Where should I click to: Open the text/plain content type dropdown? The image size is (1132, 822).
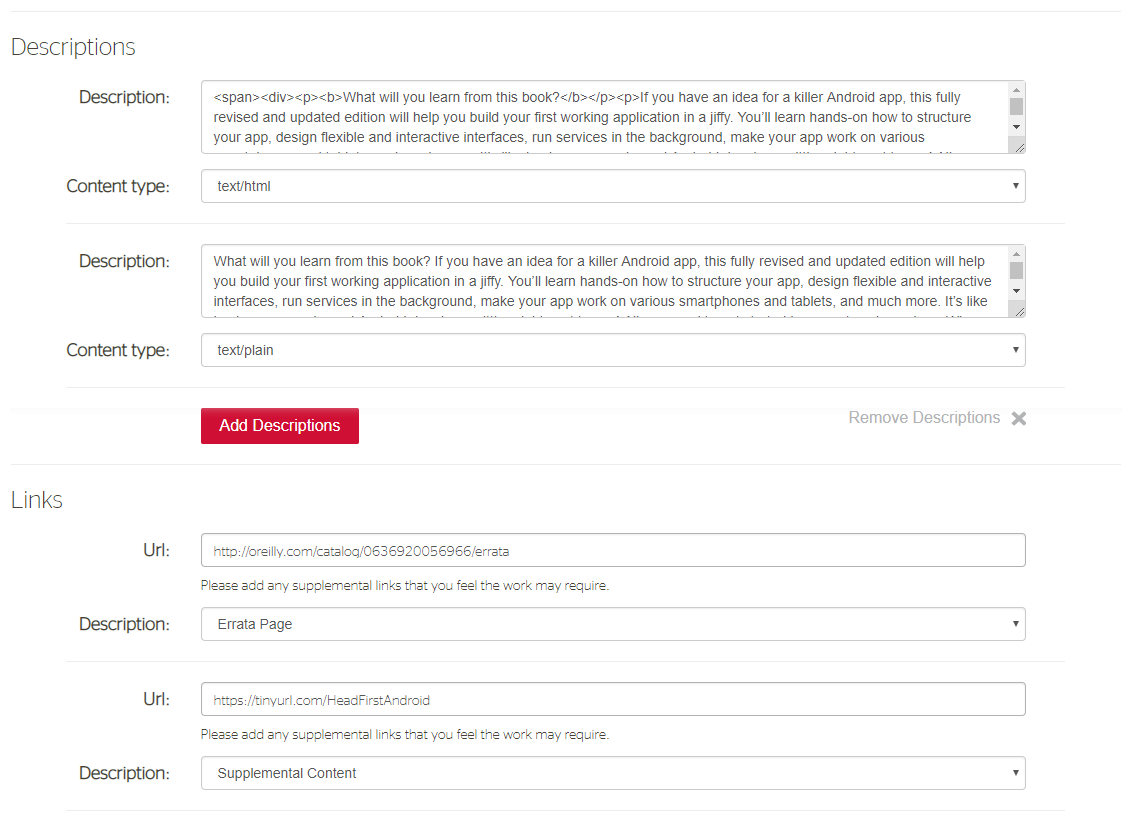613,350
